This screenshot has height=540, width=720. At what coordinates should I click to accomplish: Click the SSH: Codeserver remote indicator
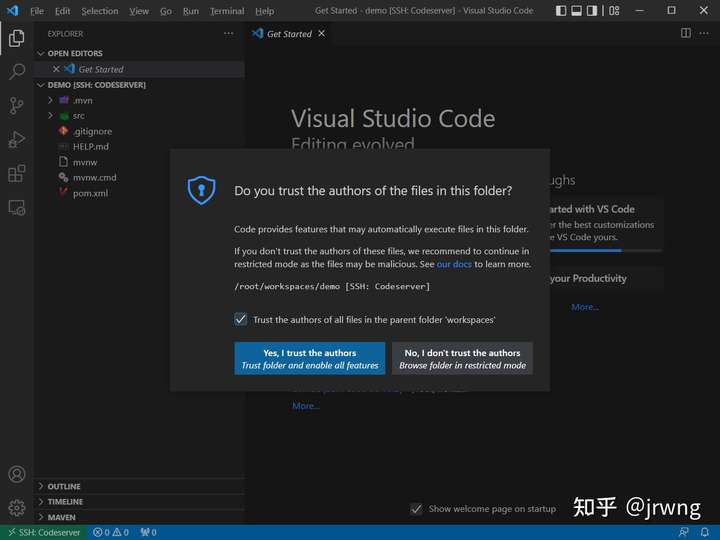point(44,532)
